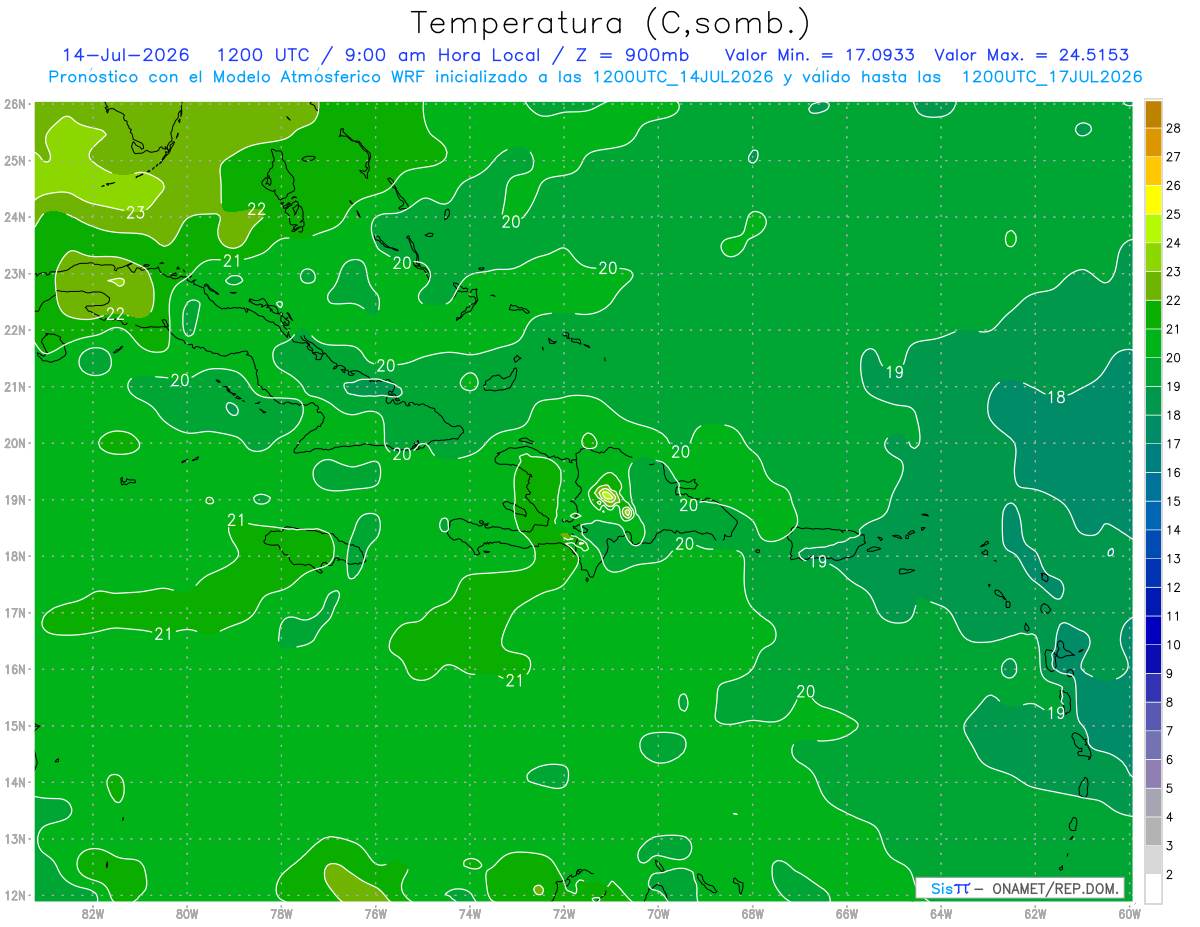Click the 'SisTT – ONAMET/REP.DOM.' credit label
Screen dimensions: 1200x927
(x=1020, y=888)
